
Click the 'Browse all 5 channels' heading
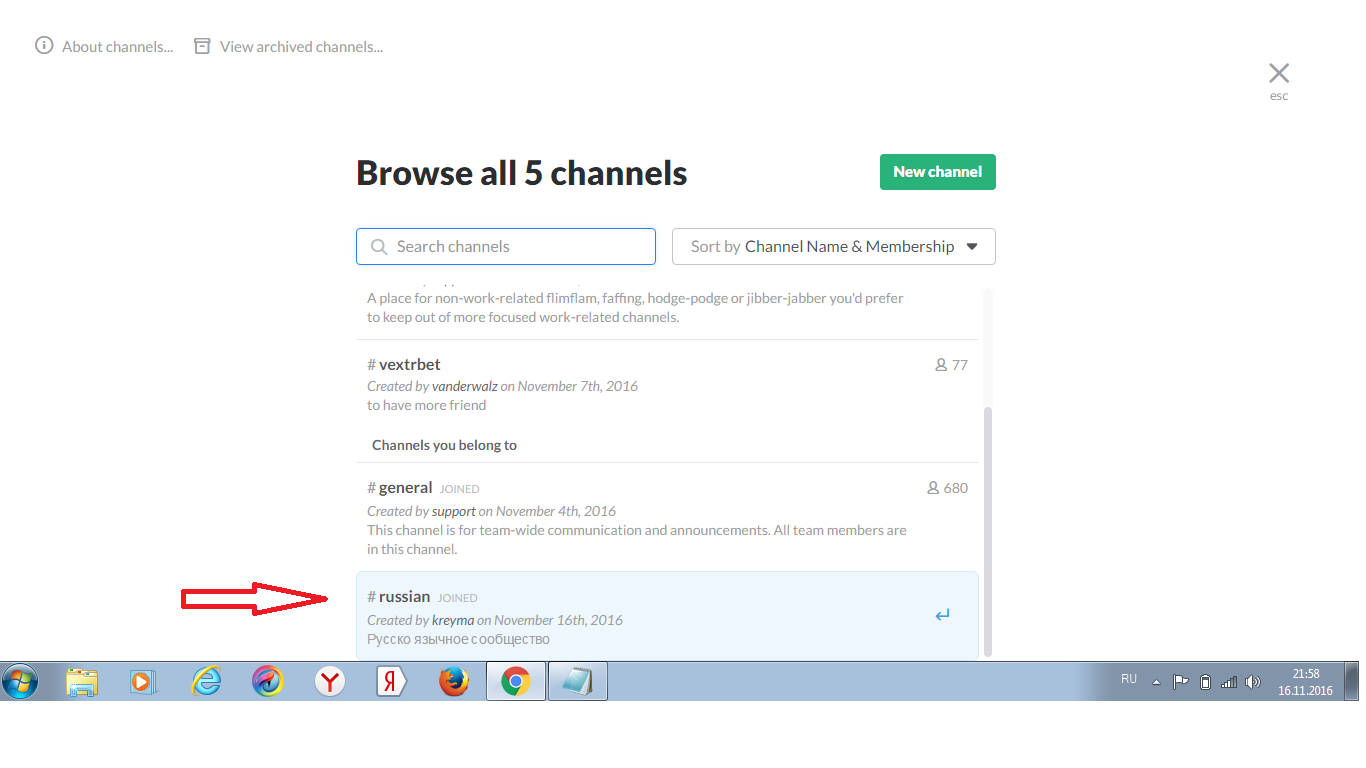coord(522,173)
